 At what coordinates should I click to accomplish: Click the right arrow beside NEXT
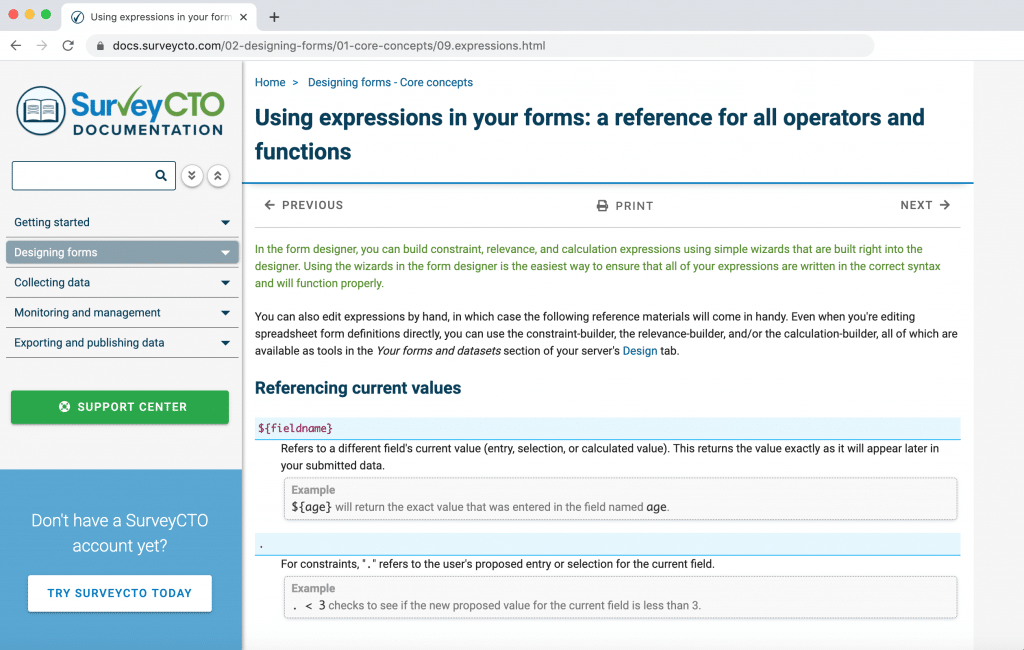pos(944,205)
